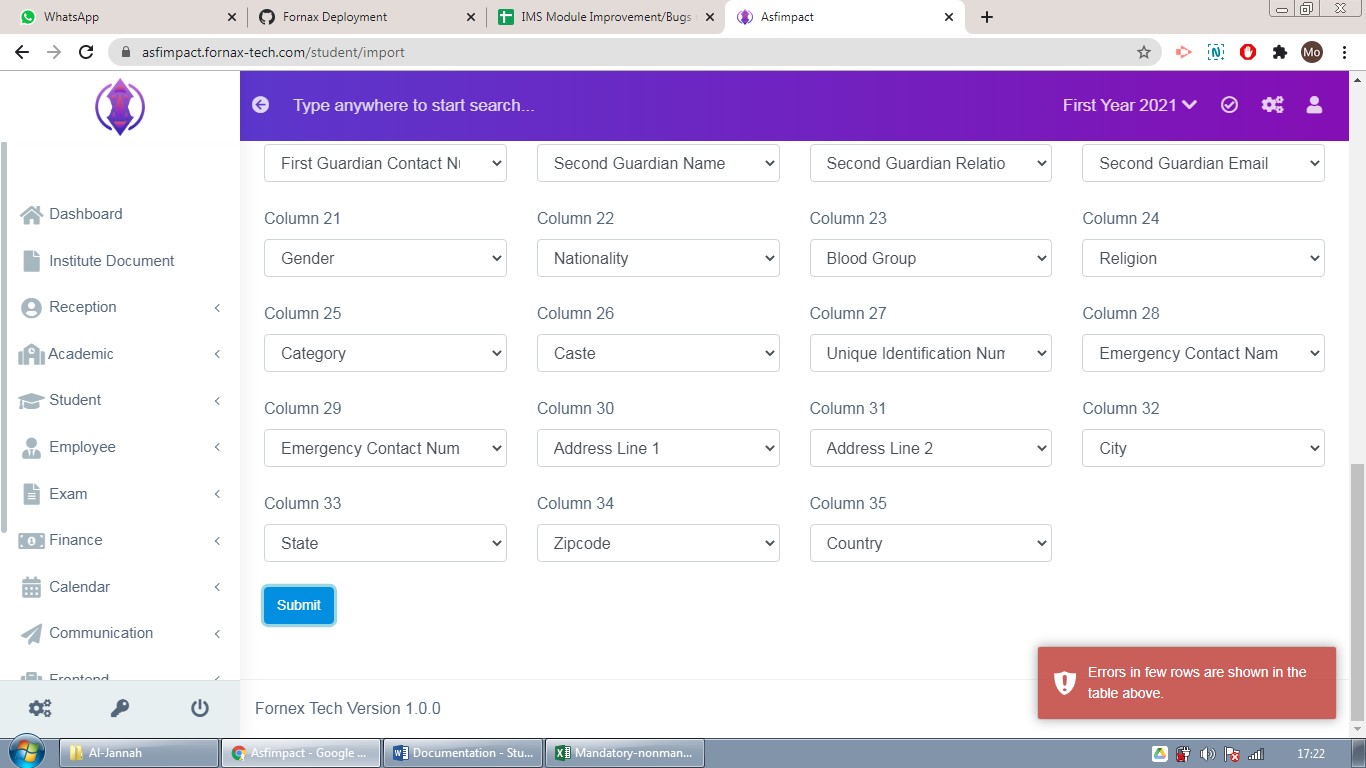
Task: Click the taskbar volume speaker icon
Action: tap(1208, 754)
